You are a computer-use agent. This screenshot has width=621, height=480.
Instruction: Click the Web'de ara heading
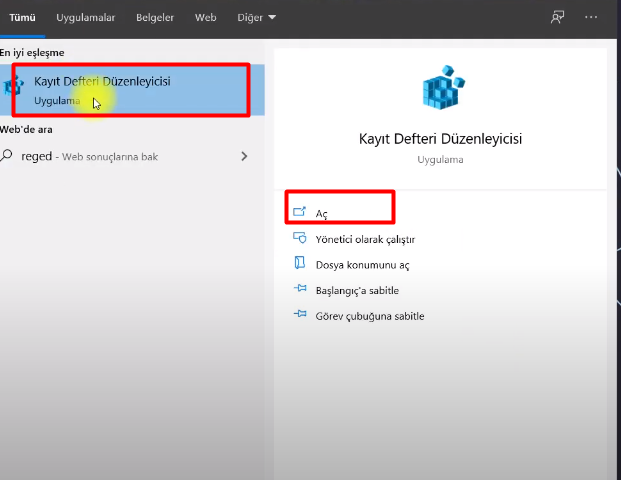click(x=26, y=130)
